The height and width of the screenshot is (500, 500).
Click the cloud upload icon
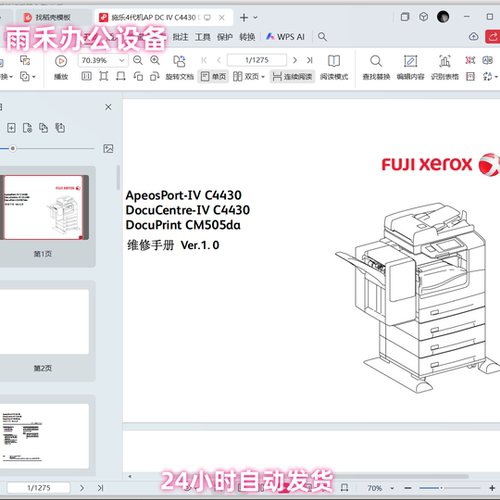[473, 36]
